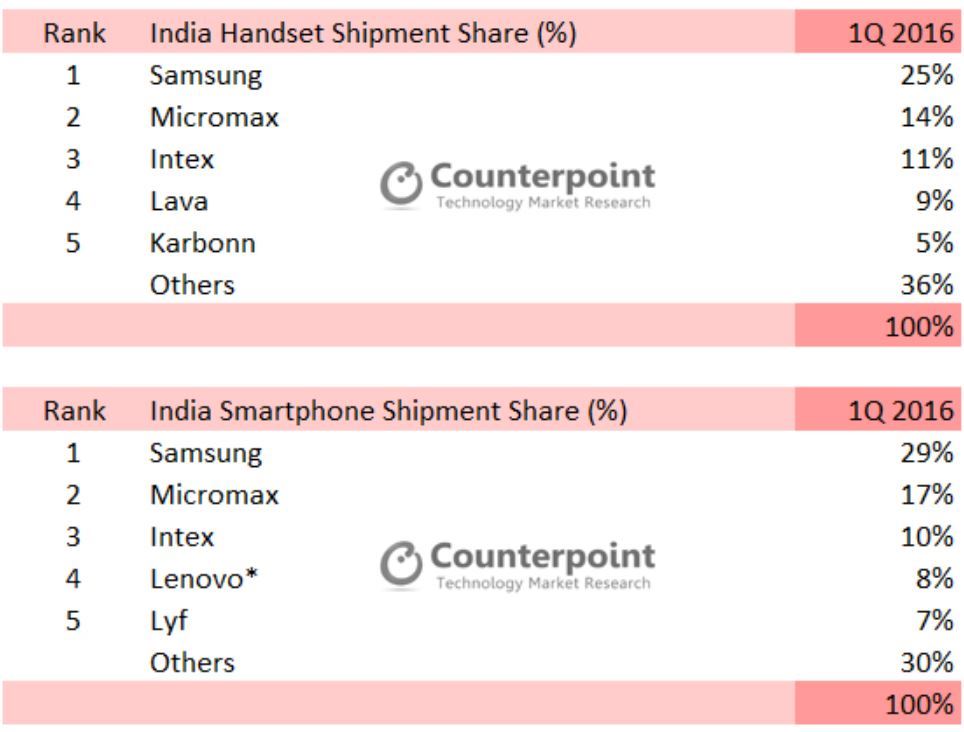964x732 pixels.
Task: Click the Rank header of the handset table
Action: pyautogui.click(x=73, y=33)
